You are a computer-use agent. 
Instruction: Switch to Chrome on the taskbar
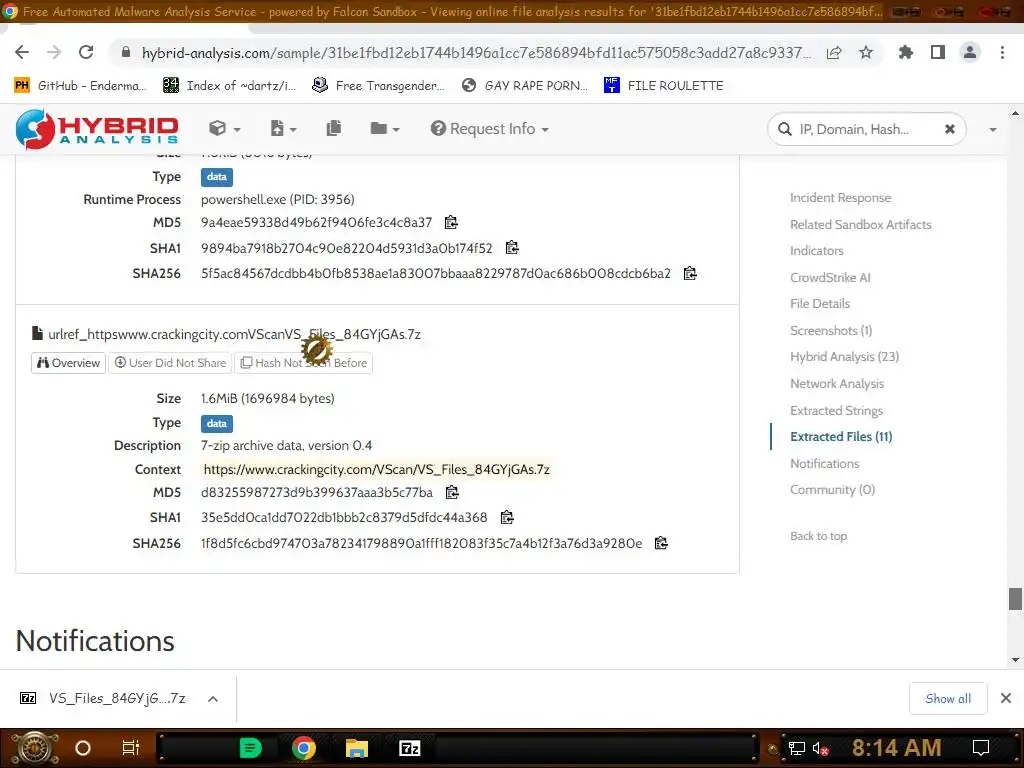pos(304,748)
